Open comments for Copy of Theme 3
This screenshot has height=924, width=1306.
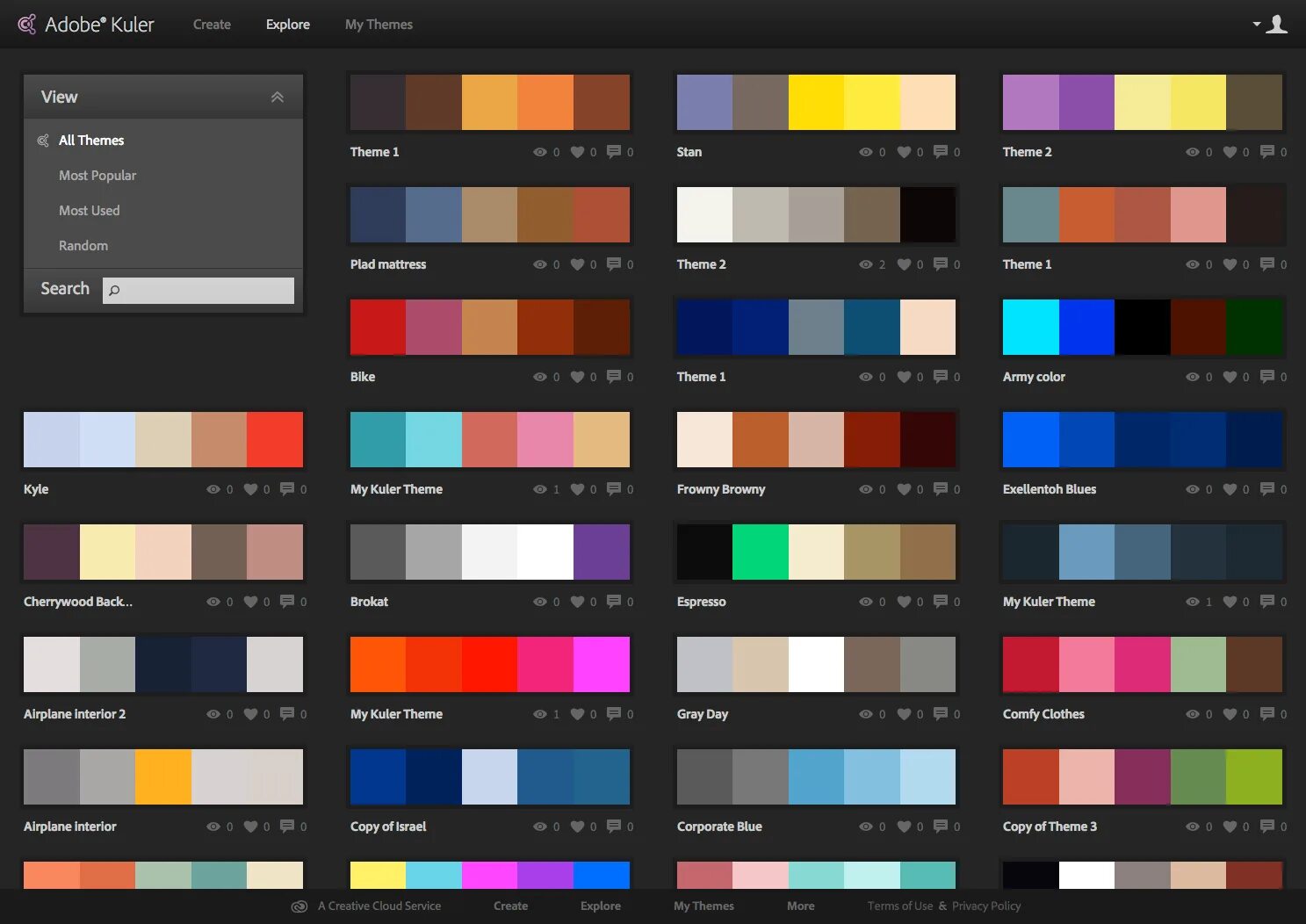(x=1267, y=827)
